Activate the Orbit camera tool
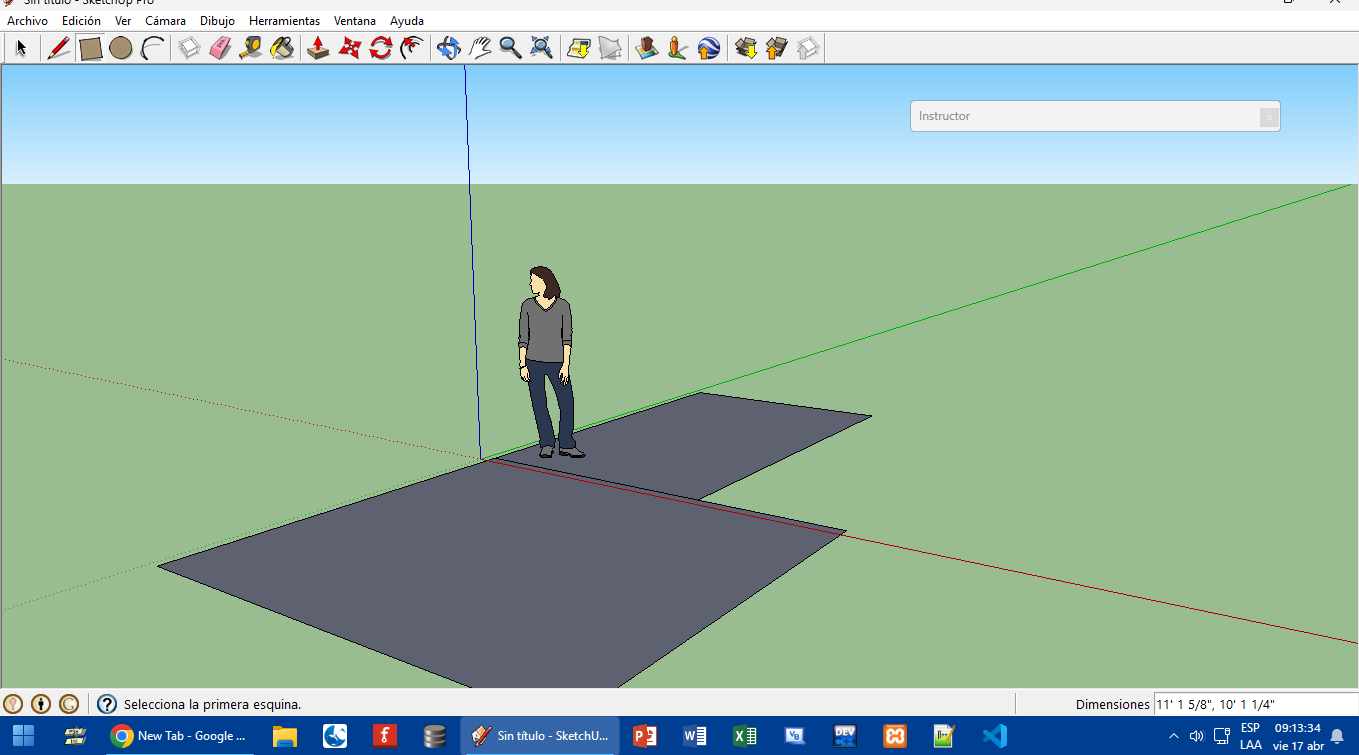 (448, 48)
